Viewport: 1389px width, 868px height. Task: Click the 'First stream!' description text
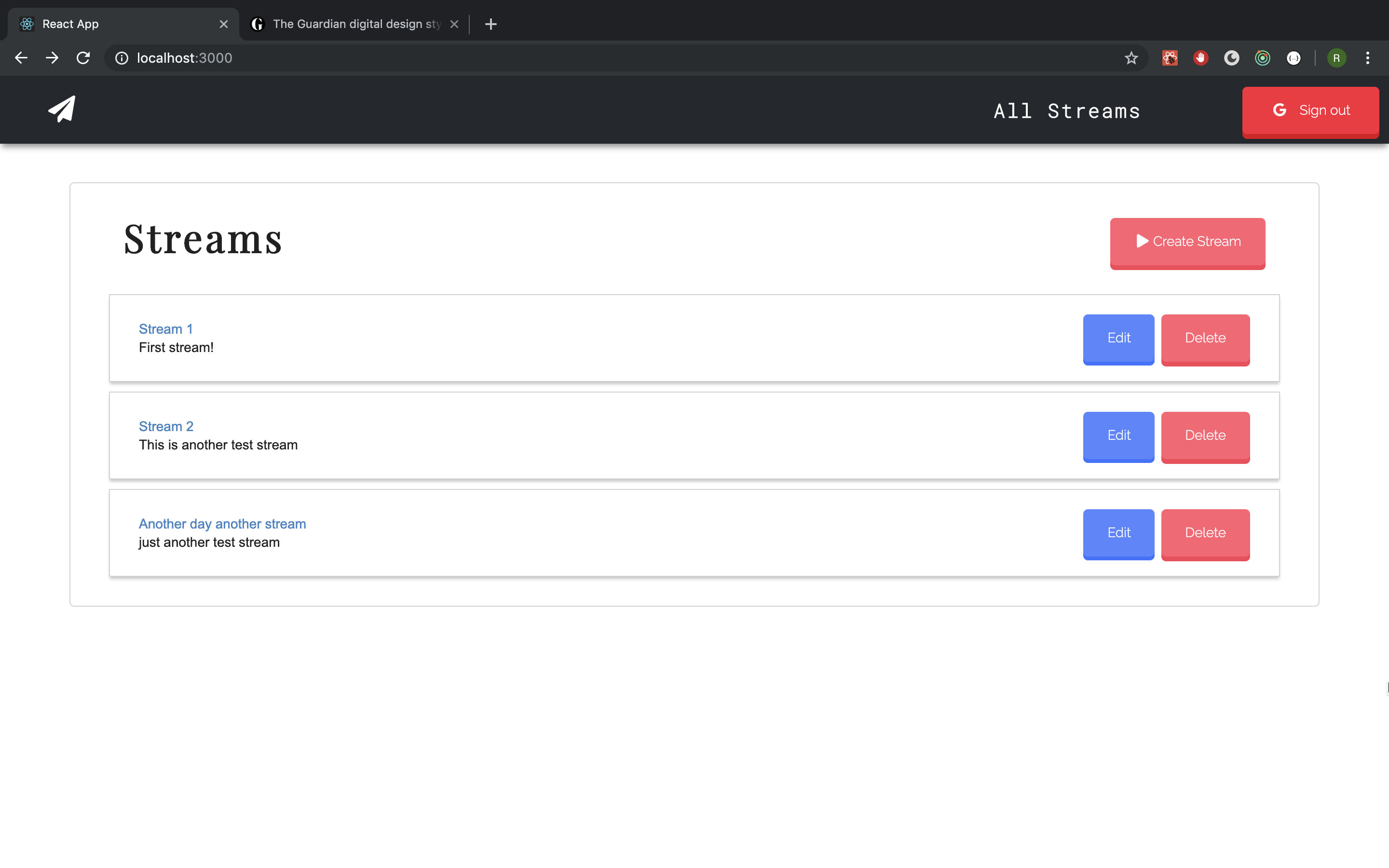(x=176, y=347)
